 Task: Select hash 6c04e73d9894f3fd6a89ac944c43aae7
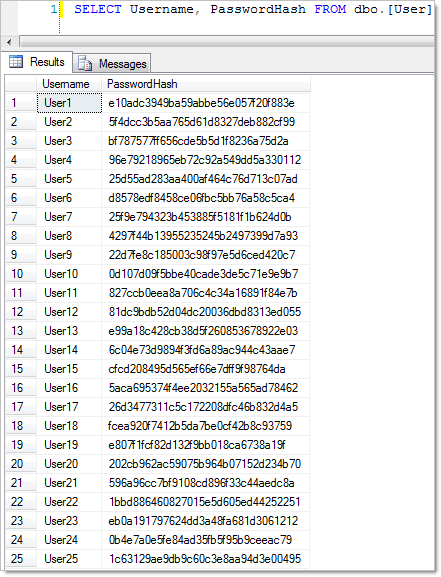point(205,350)
